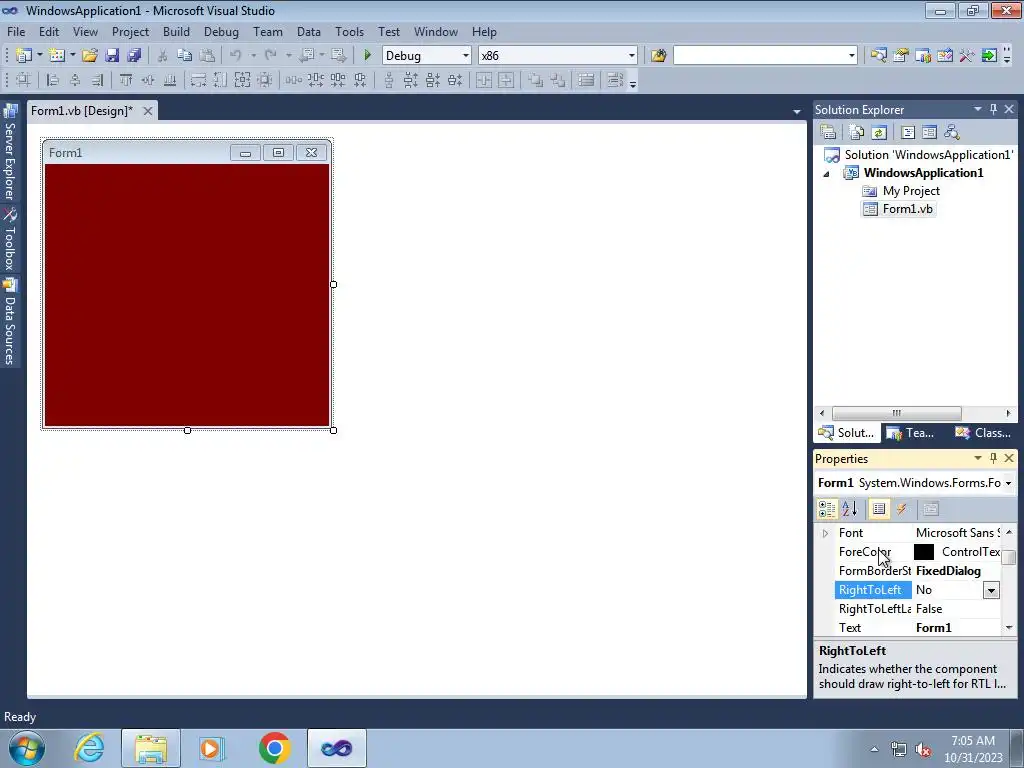Open the Tools menu

[x=349, y=32]
